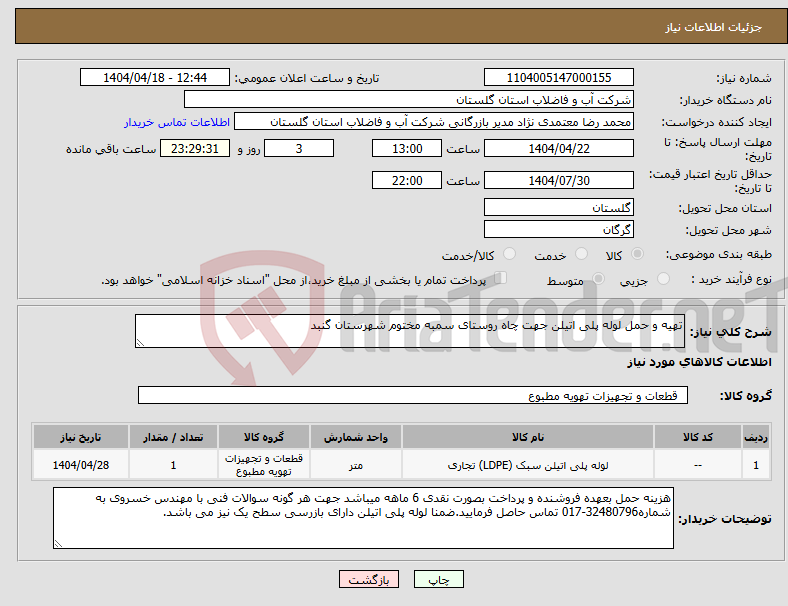Click the گروه کالا table column header

(264, 437)
